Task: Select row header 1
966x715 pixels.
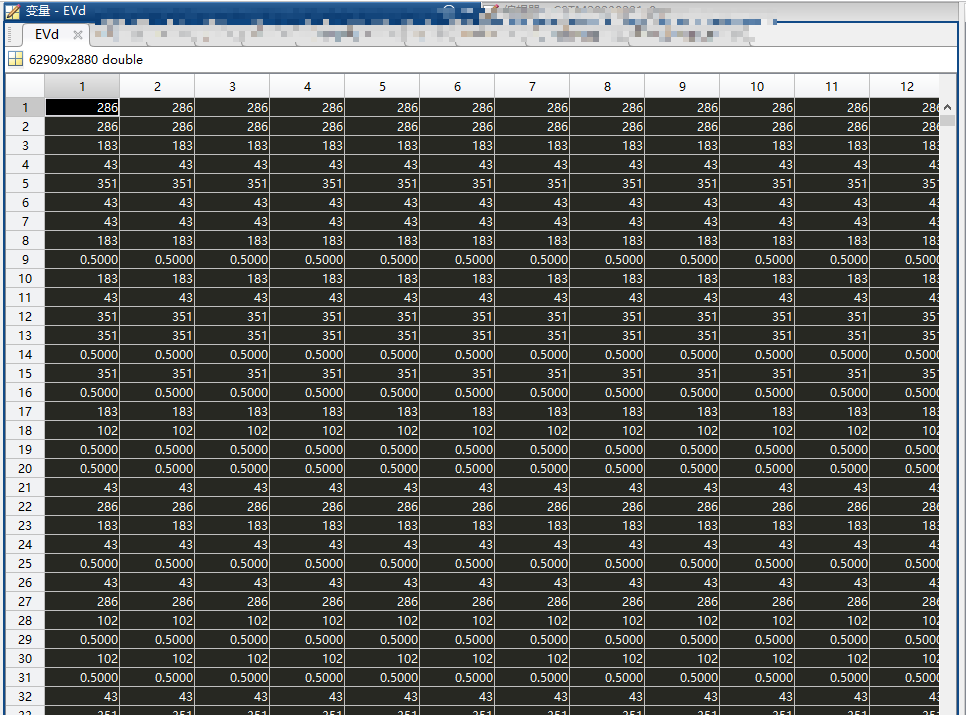Action: point(25,107)
